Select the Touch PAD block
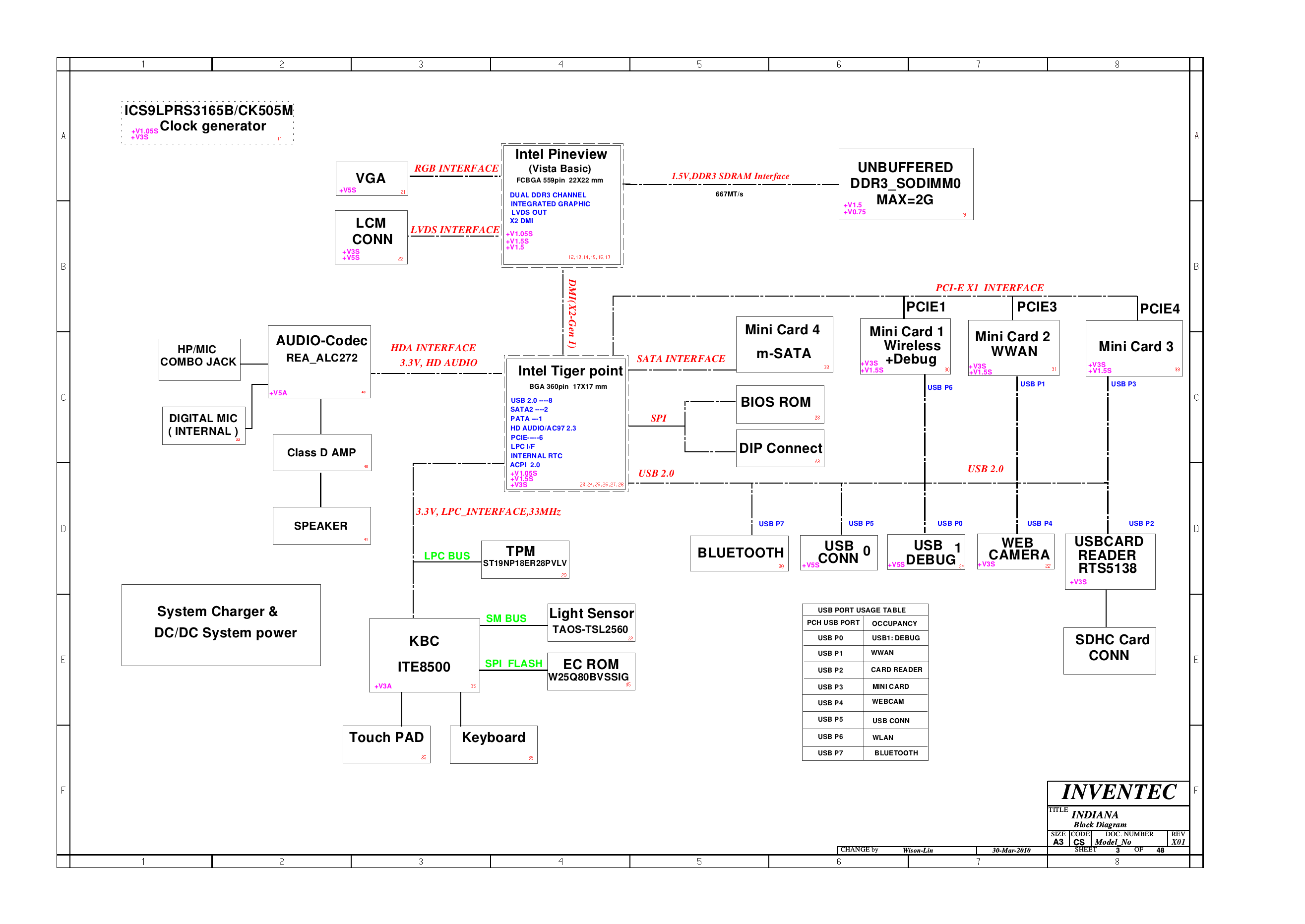 click(x=386, y=743)
